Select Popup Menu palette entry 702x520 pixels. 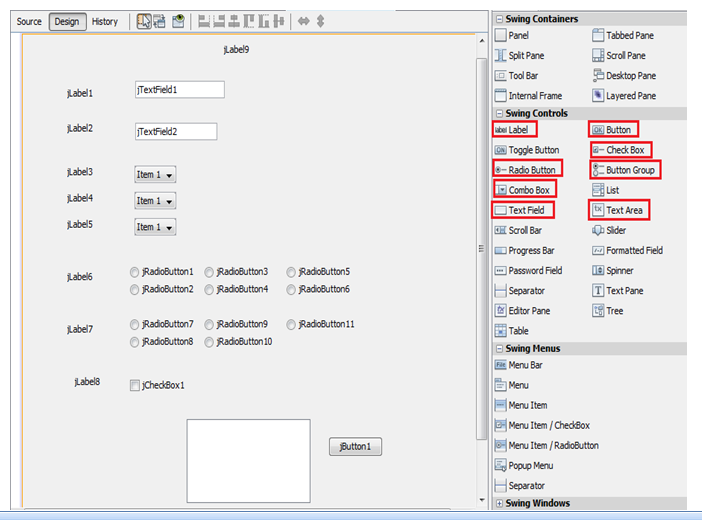tap(524, 466)
